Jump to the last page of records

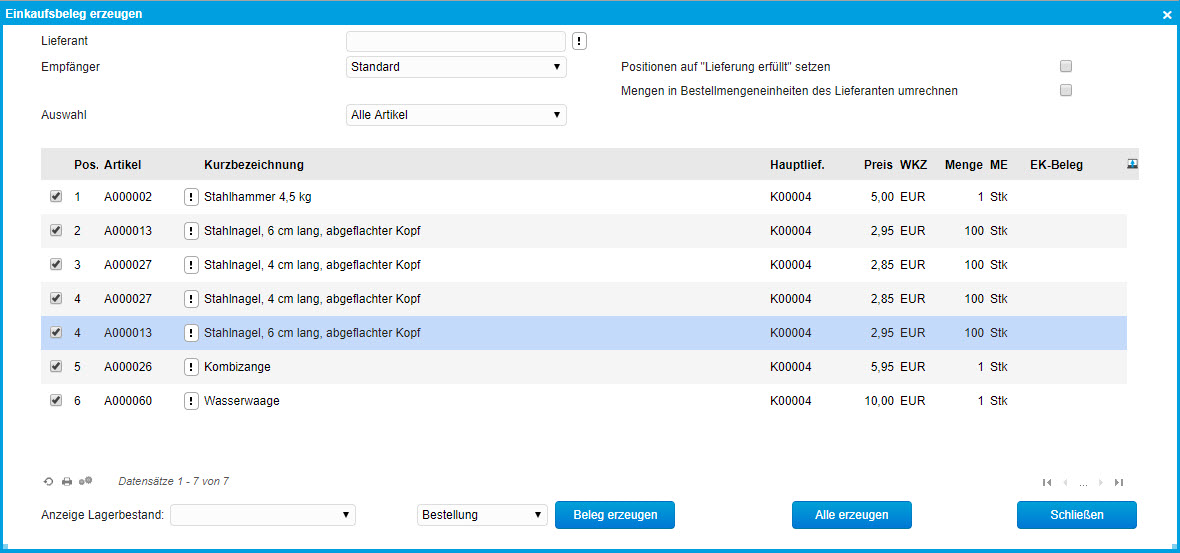[1119, 482]
